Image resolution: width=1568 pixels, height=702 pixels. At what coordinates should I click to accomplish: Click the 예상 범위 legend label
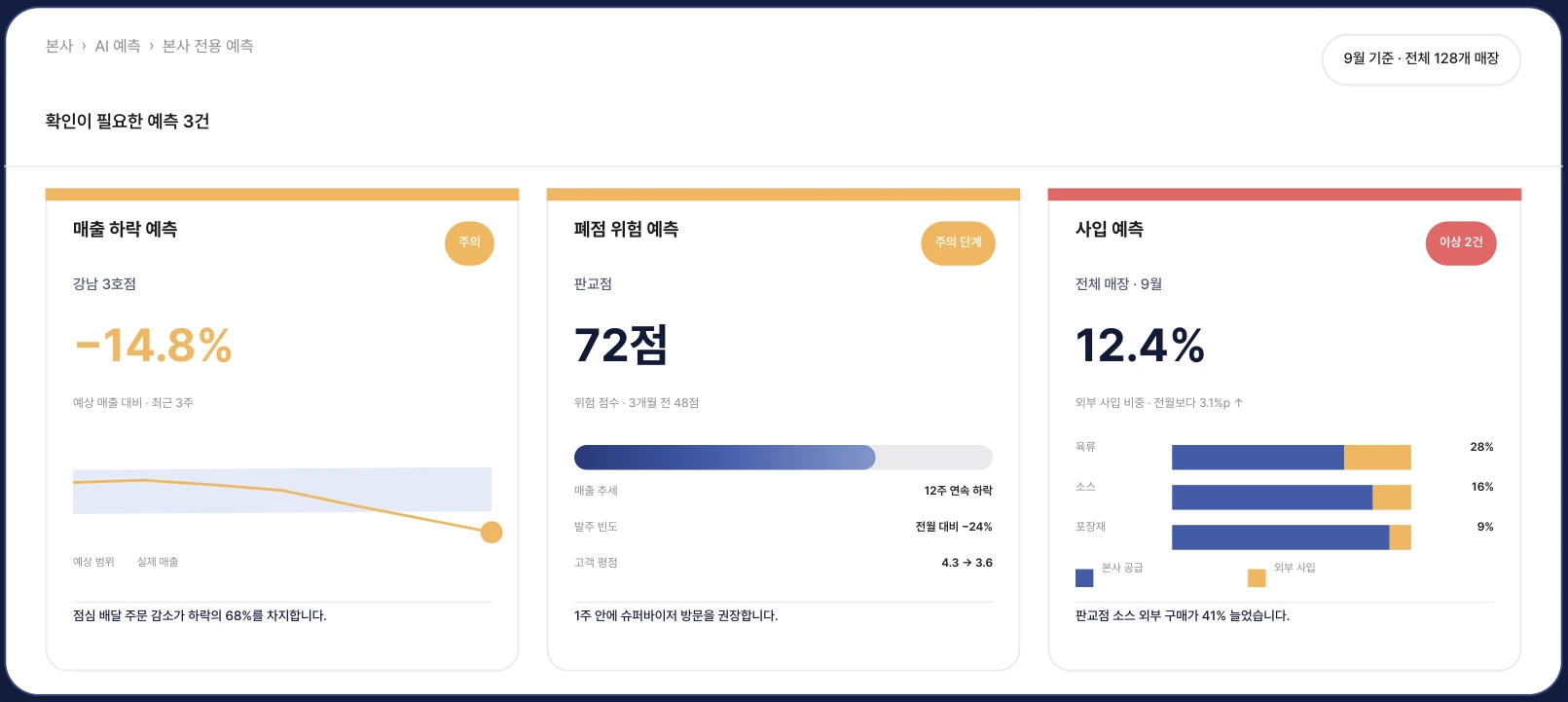93,562
